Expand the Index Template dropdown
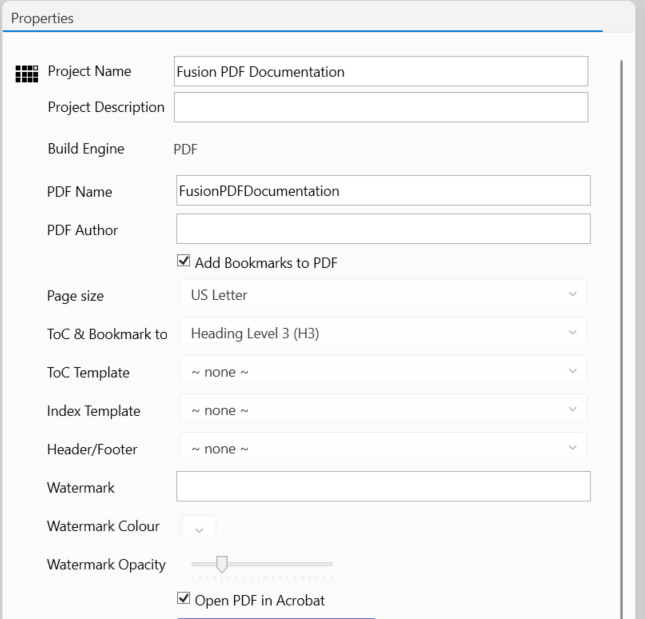Viewport: 645px width, 619px height. (x=382, y=410)
